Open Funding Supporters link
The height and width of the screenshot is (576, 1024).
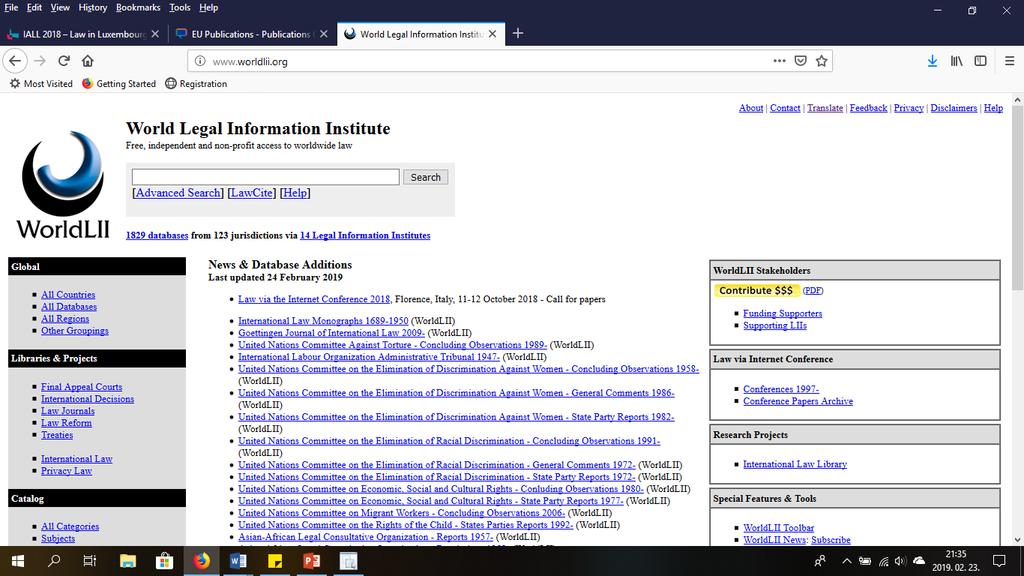point(782,313)
